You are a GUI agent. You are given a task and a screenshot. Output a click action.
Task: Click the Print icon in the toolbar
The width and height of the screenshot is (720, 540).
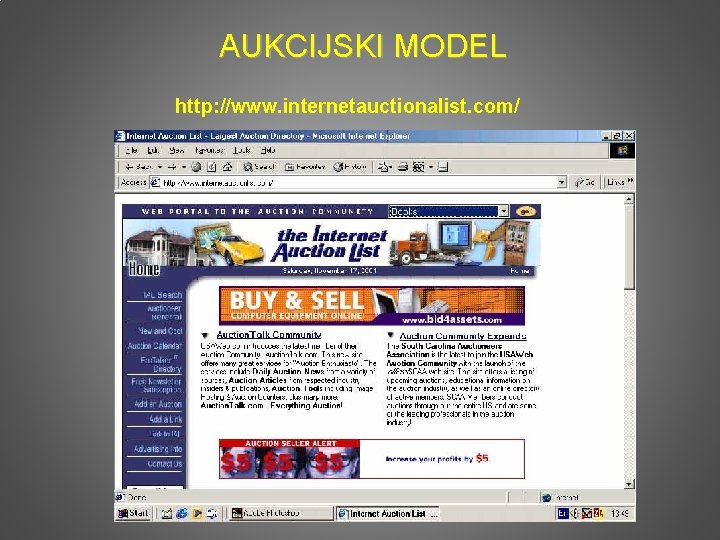pyautogui.click(x=403, y=167)
